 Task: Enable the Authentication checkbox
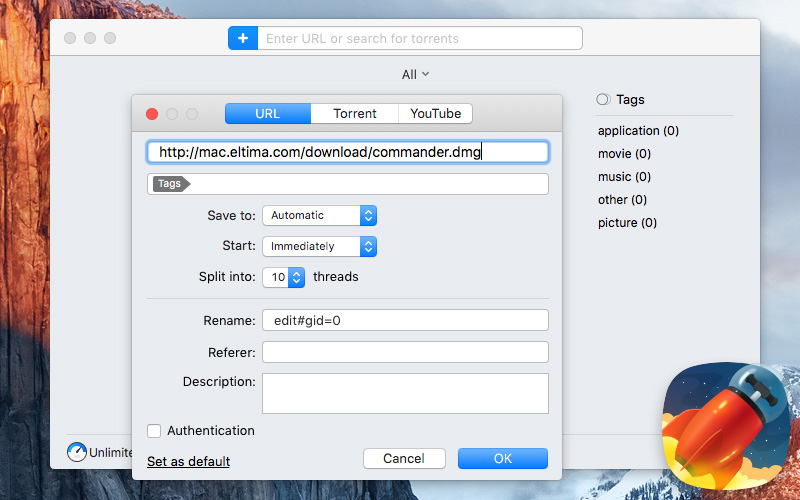[154, 431]
